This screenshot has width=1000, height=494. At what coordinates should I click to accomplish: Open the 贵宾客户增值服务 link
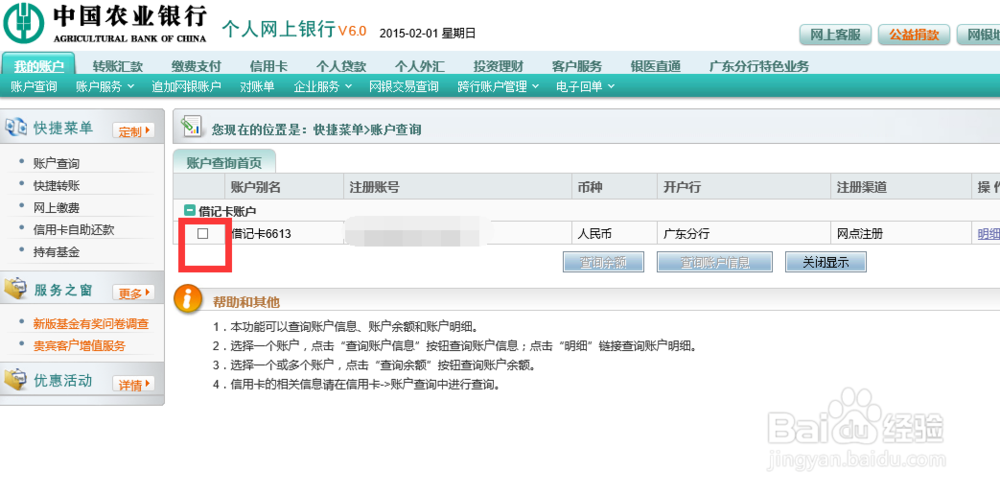(x=79, y=345)
